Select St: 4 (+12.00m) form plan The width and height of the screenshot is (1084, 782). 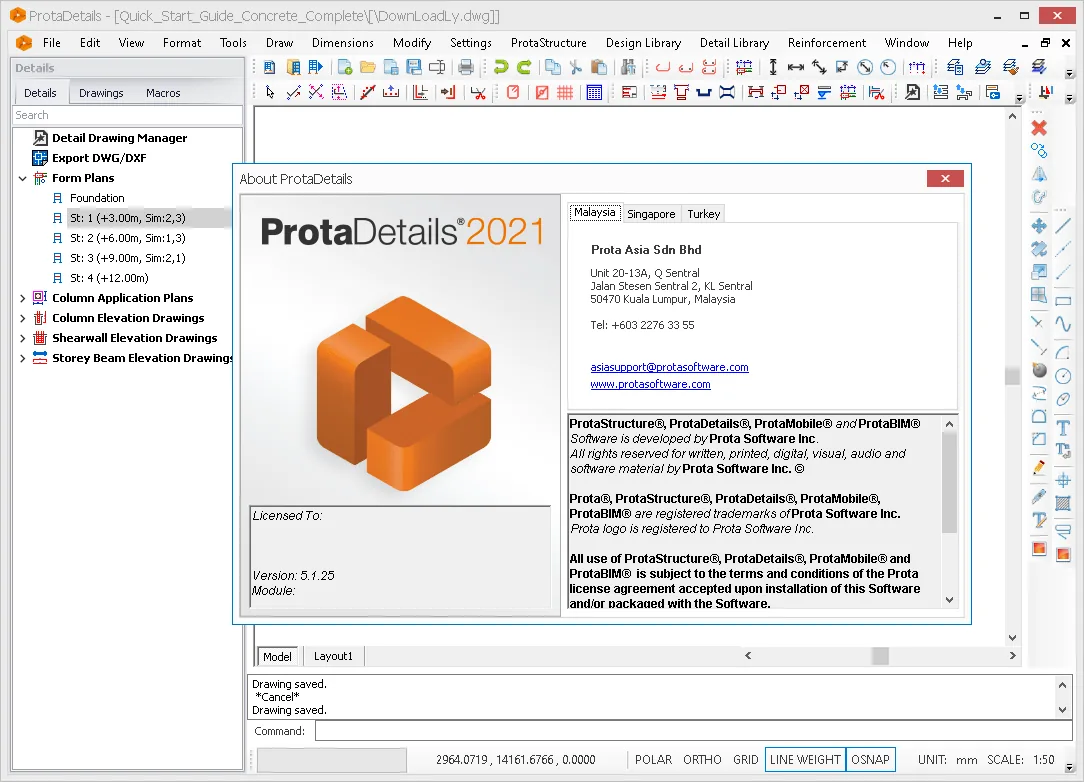(109, 279)
